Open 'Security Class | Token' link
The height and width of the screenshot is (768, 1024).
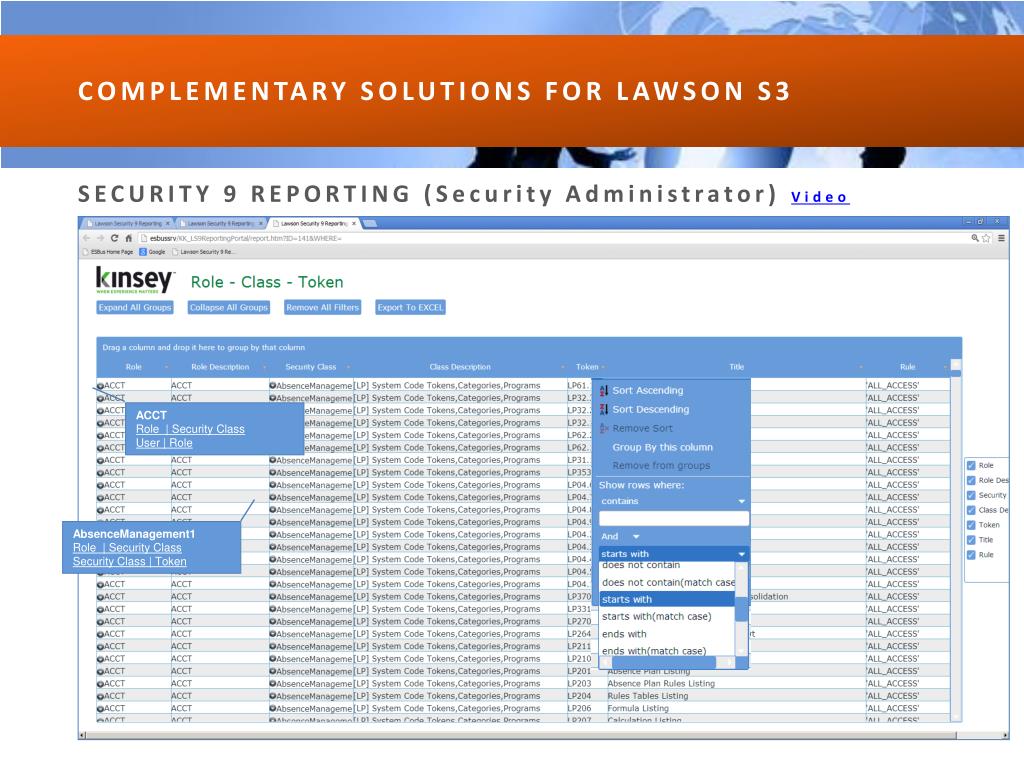[x=129, y=562]
